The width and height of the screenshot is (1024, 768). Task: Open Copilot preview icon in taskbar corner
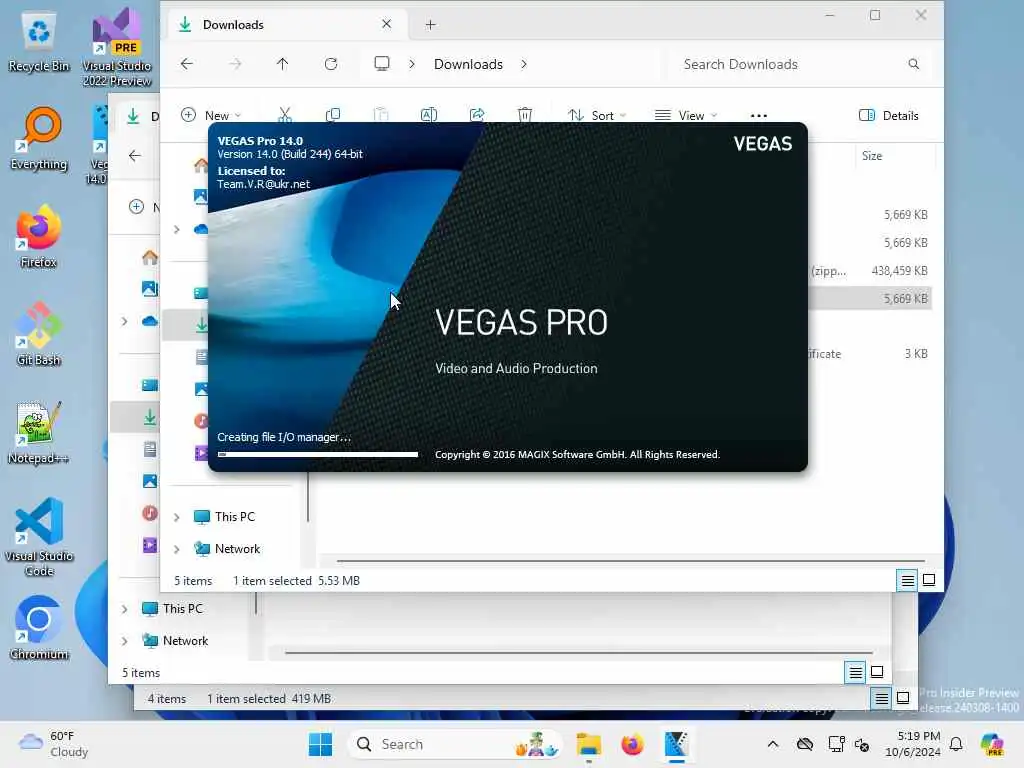pos(992,744)
